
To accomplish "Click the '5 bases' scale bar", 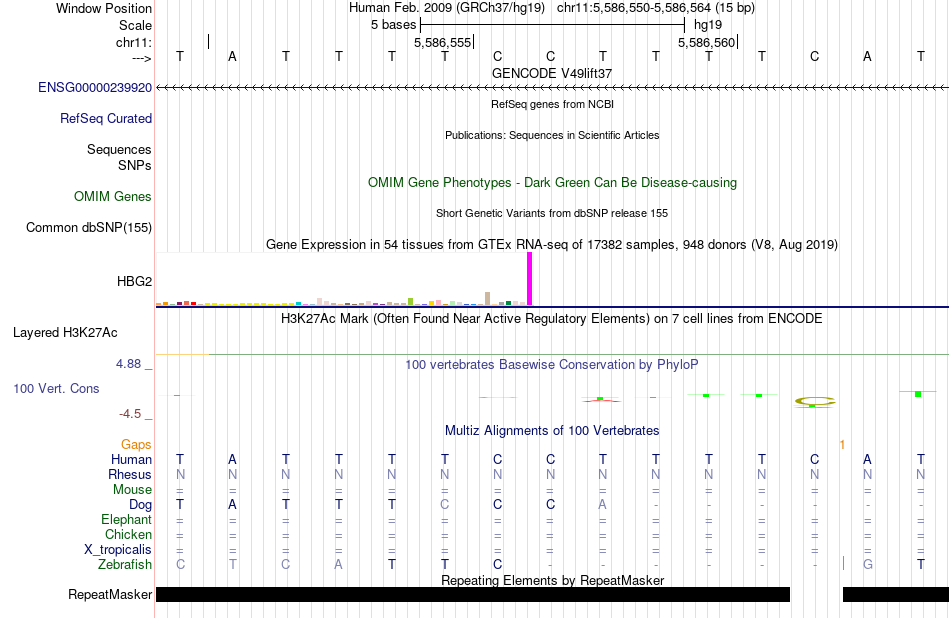I will (553, 25).
